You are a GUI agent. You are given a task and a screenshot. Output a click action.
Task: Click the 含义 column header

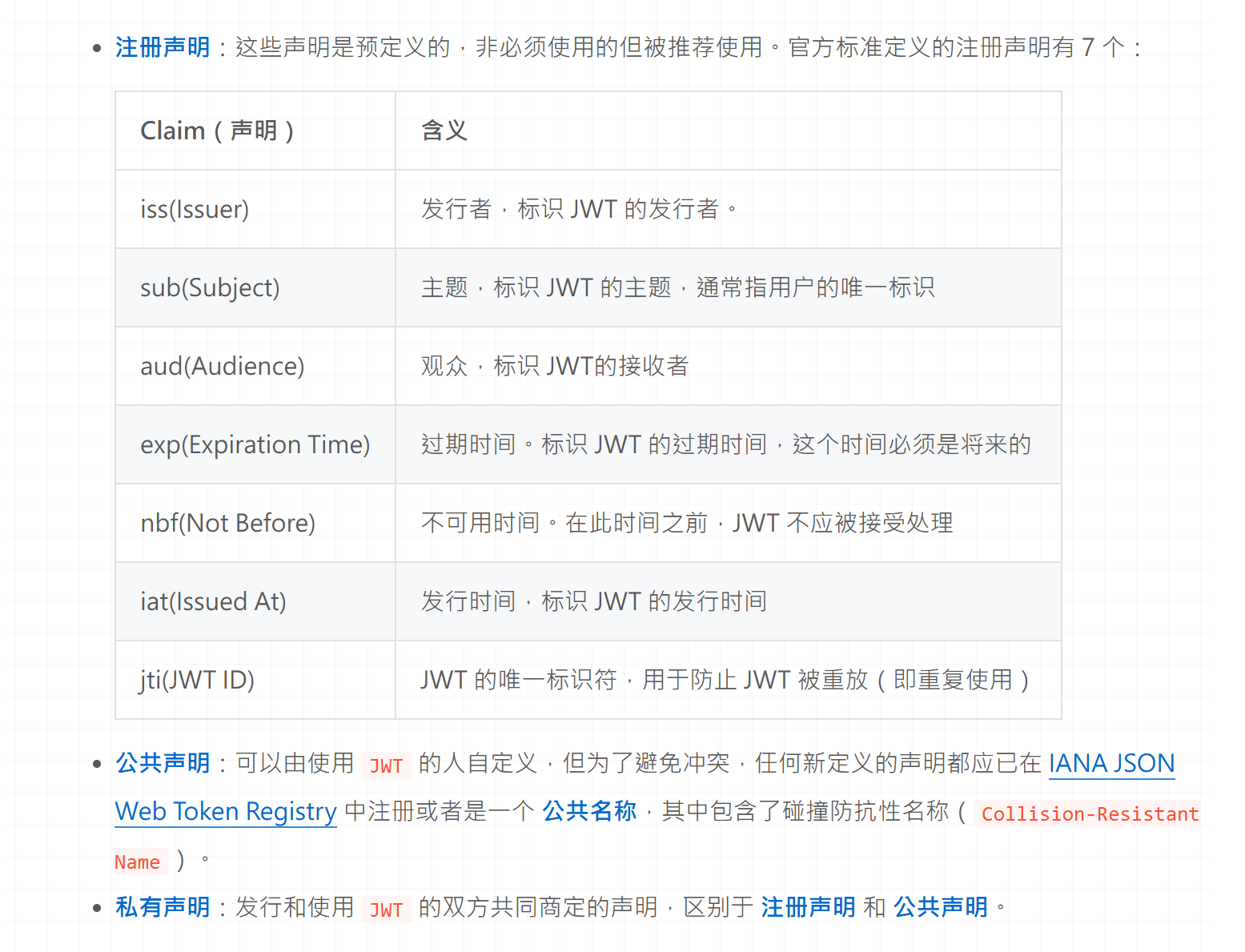444,131
